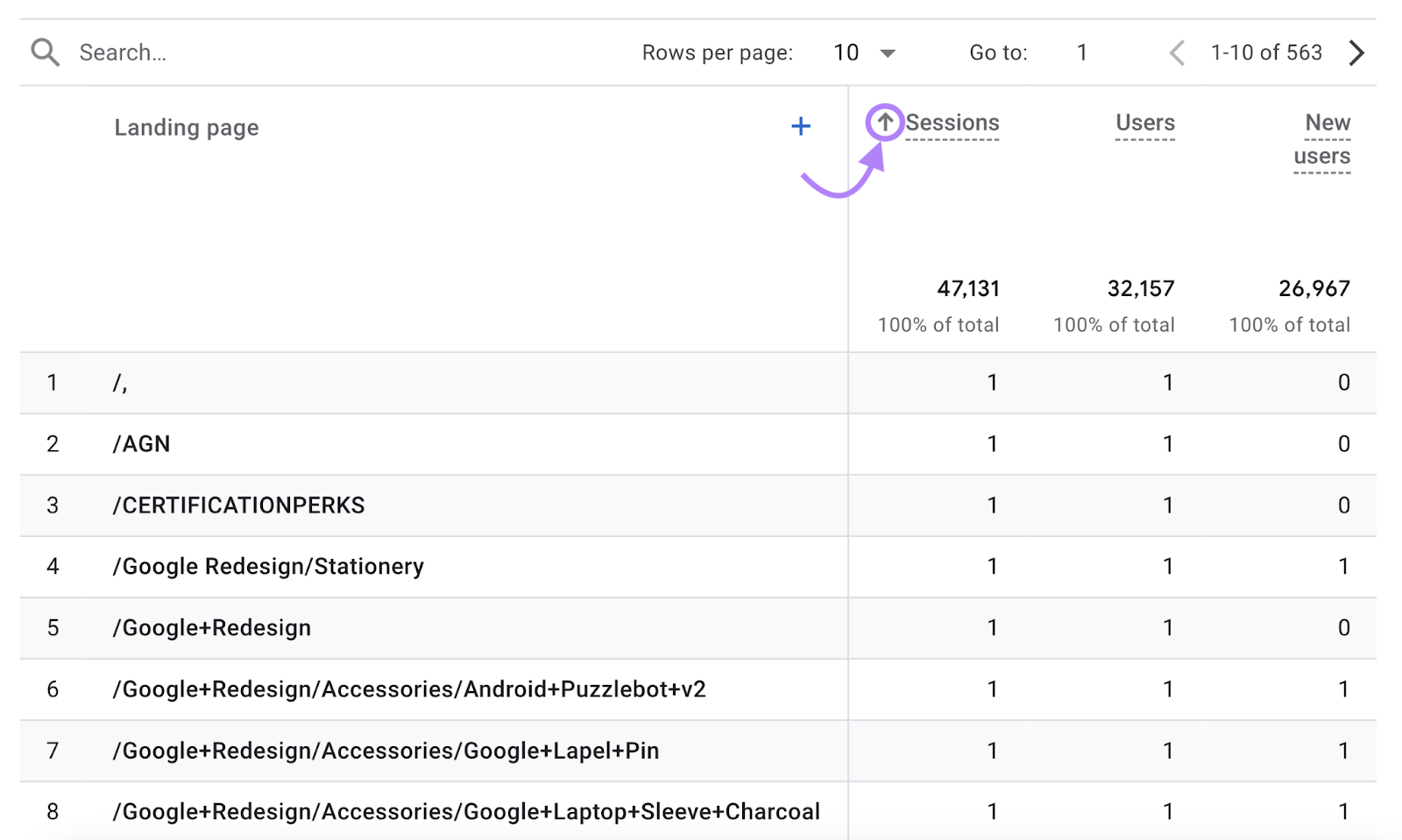The height and width of the screenshot is (840, 1402).
Task: Select the Google+Laptop+Sleeve+Charcoal row
Action: click(466, 812)
